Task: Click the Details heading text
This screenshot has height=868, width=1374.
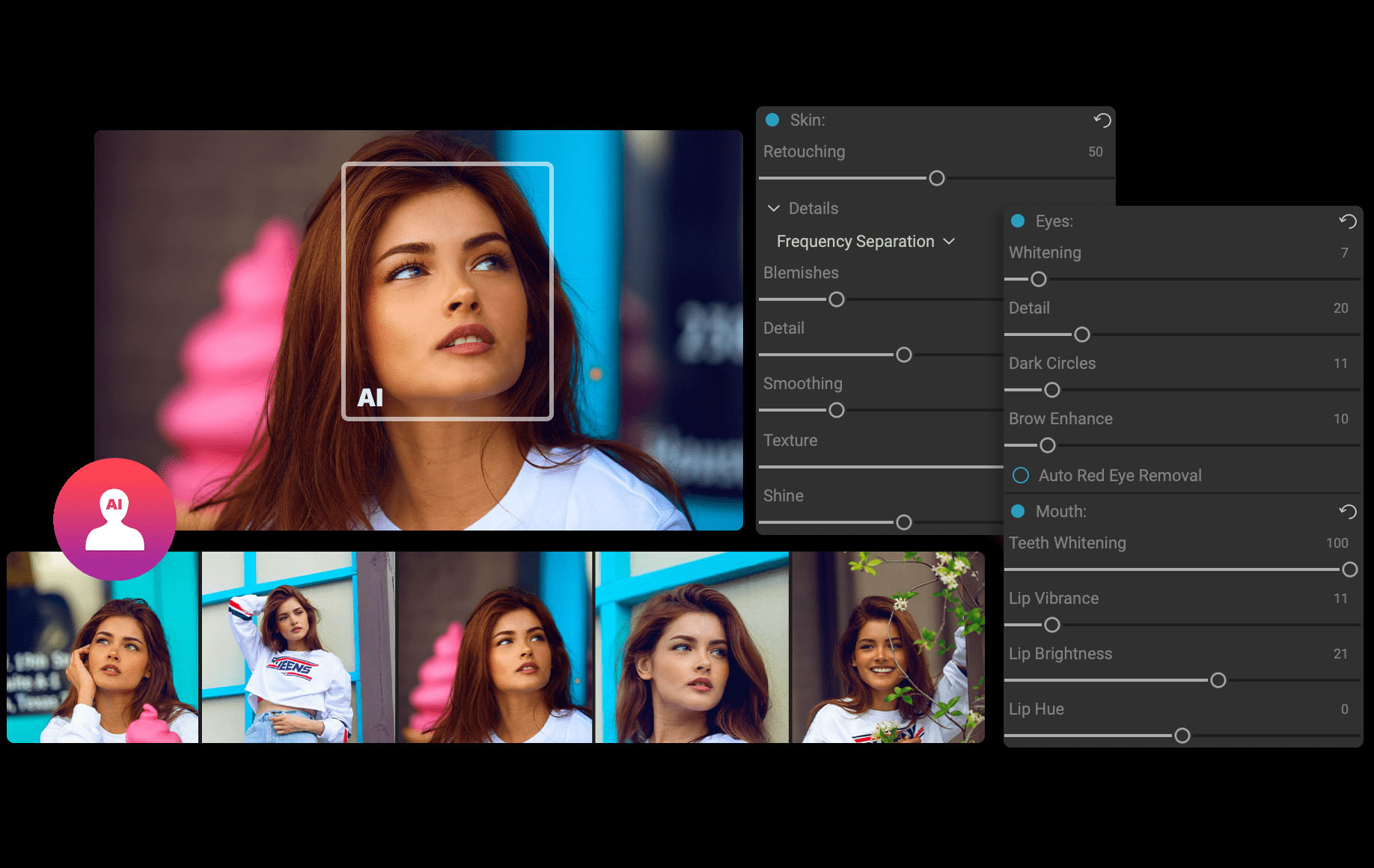Action: point(813,208)
